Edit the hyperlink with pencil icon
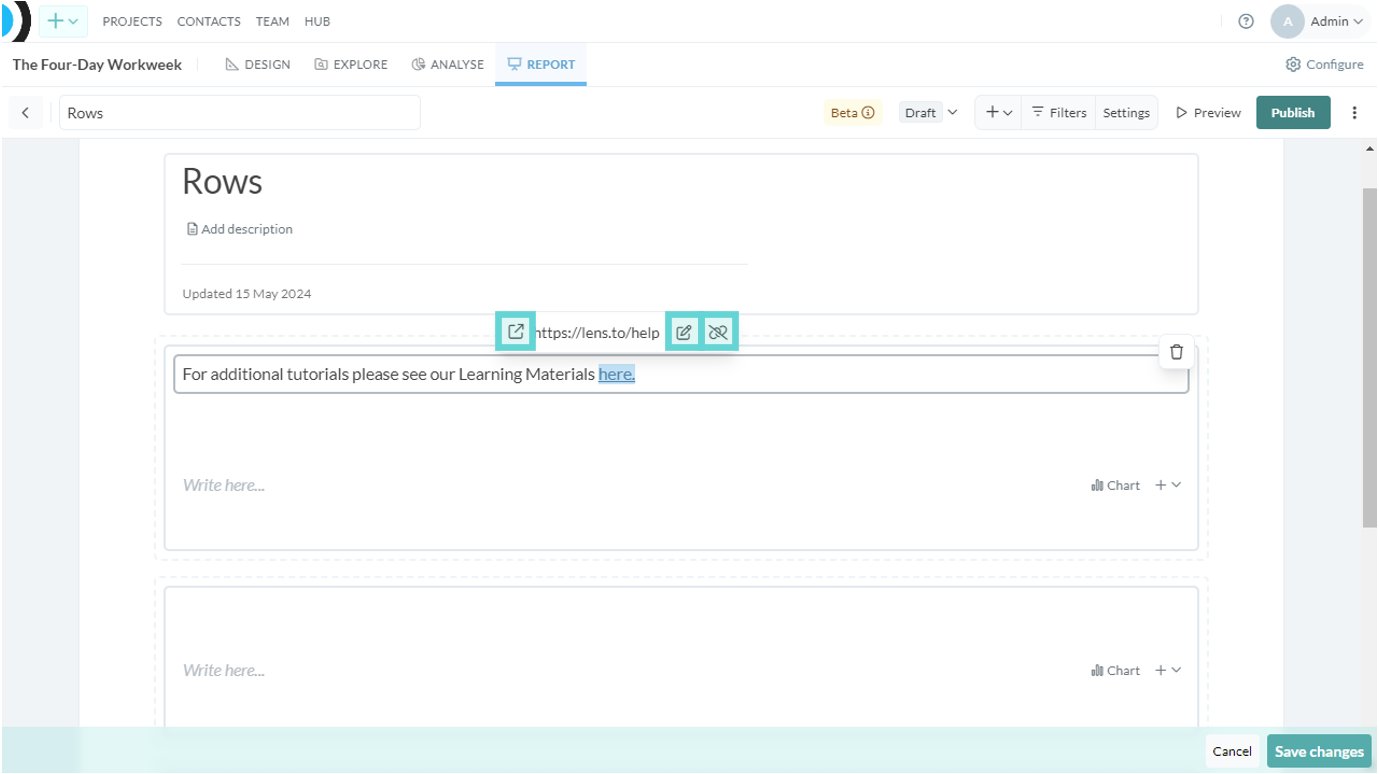Viewport: 1379px width, 774px height. pyautogui.click(x=684, y=333)
